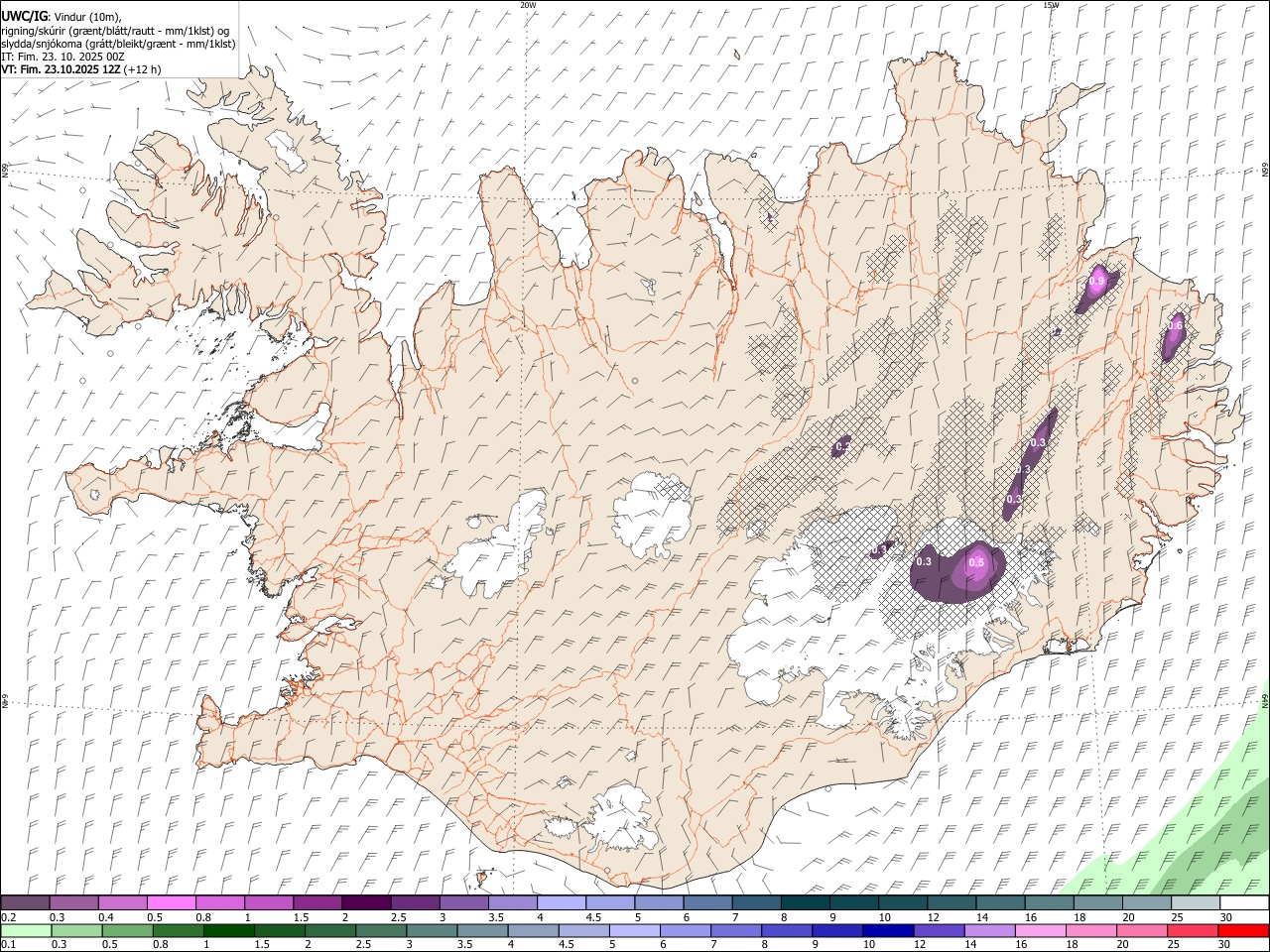Pick the crimson 25–30 swatch in the rain scale
The width and height of the screenshot is (1270, 952).
pyautogui.click(x=1191, y=930)
